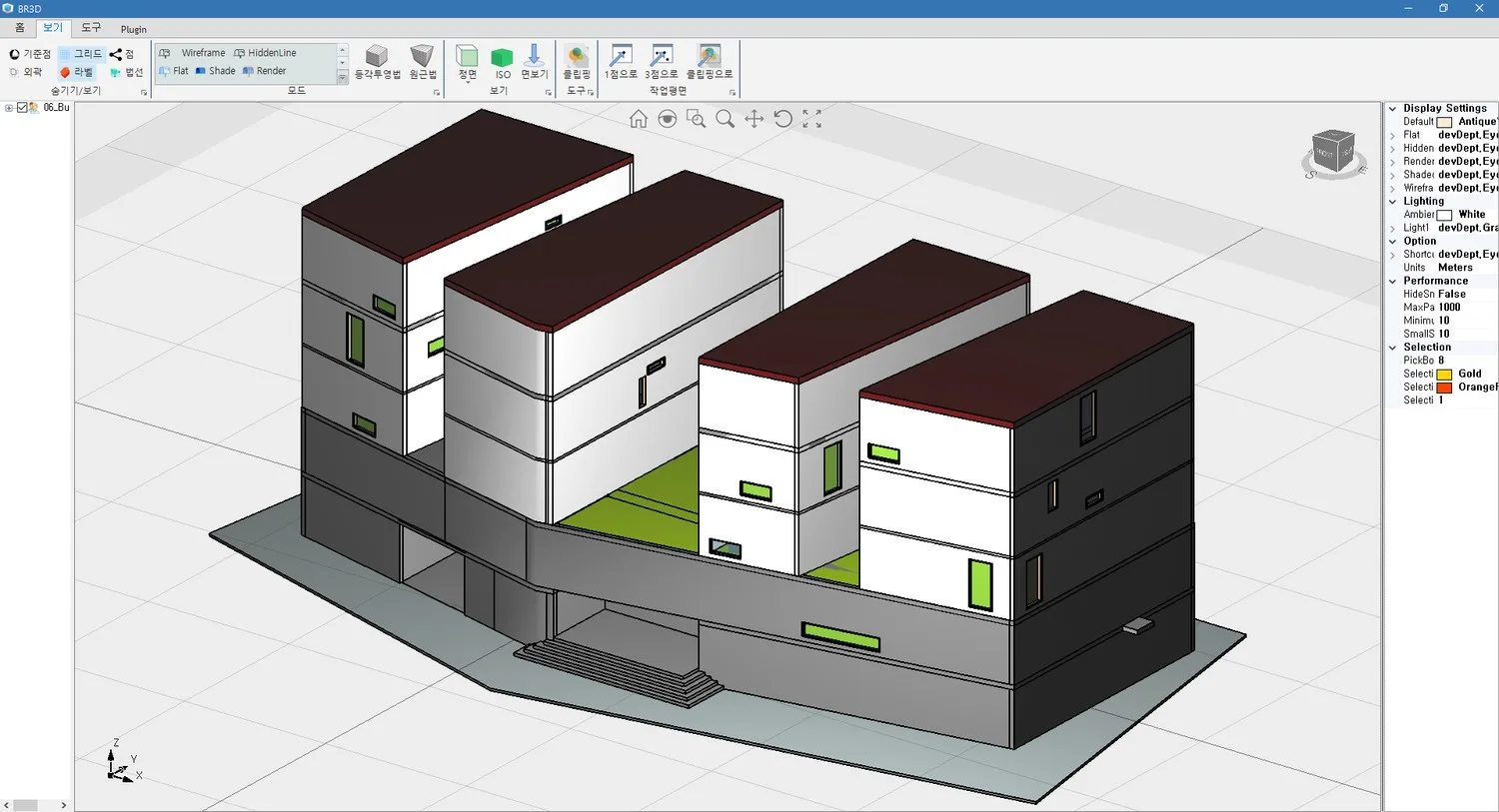
Task: Choose Flat display mode
Action: click(174, 71)
